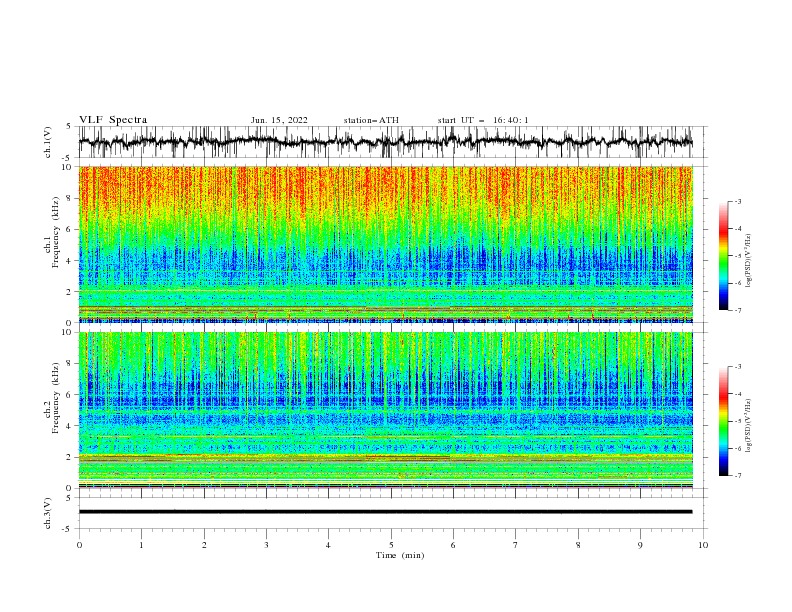792x612 pixels.
Task: Click the "VLF Spectra" plot title
Action: pyautogui.click(x=113, y=120)
